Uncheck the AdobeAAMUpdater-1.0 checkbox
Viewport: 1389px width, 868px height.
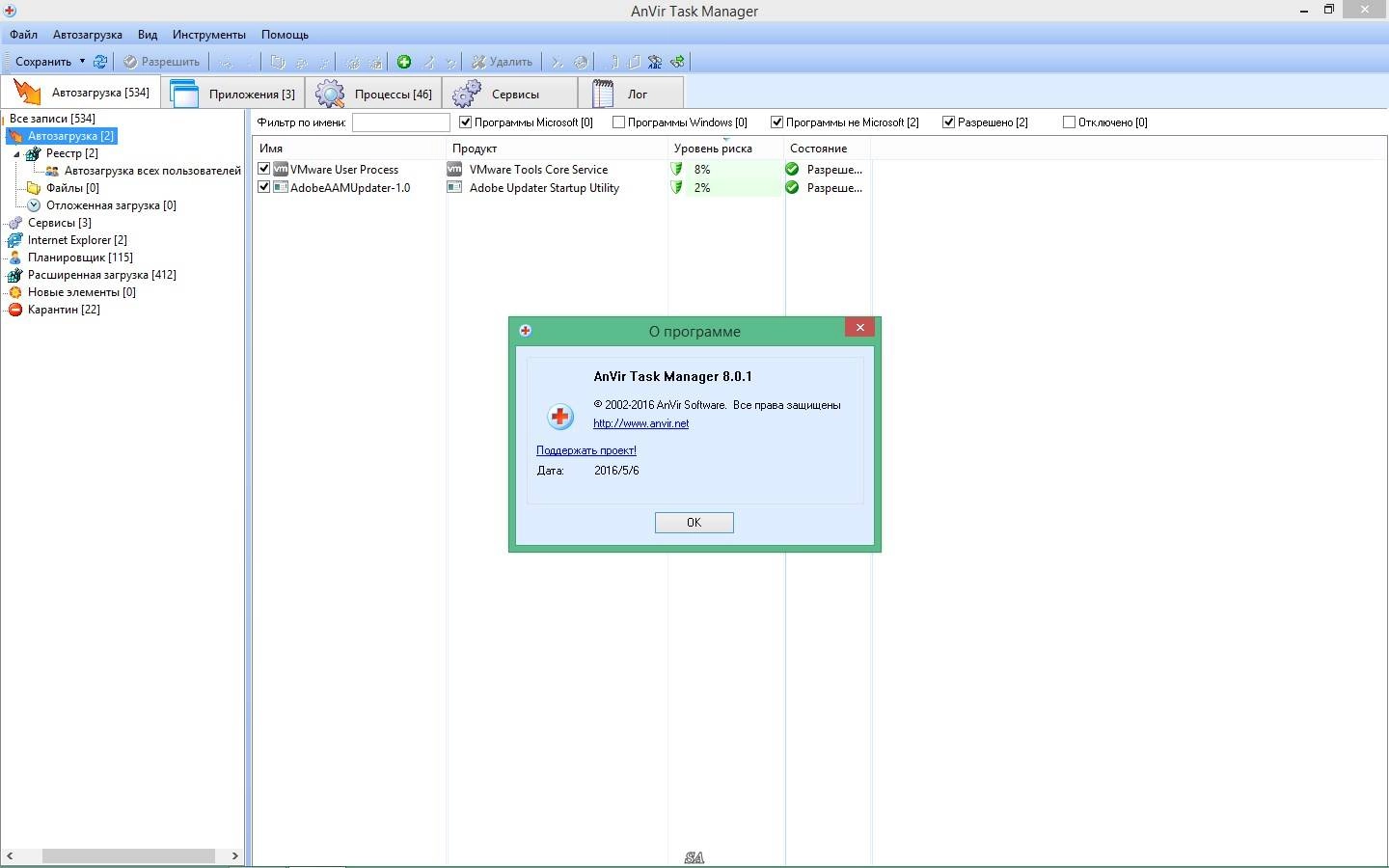pos(264,187)
